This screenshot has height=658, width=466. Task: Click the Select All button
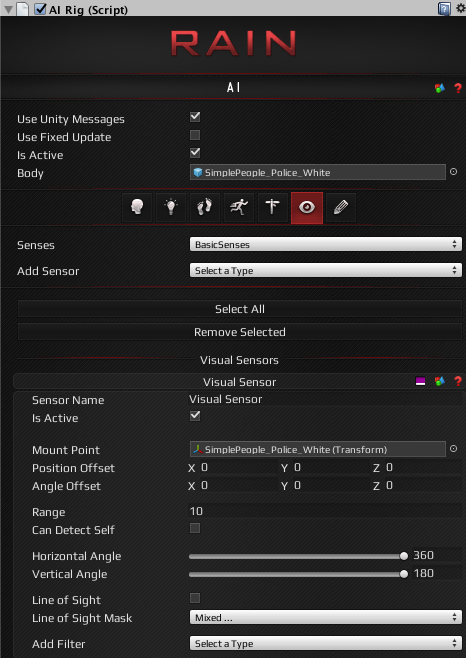coord(240,309)
